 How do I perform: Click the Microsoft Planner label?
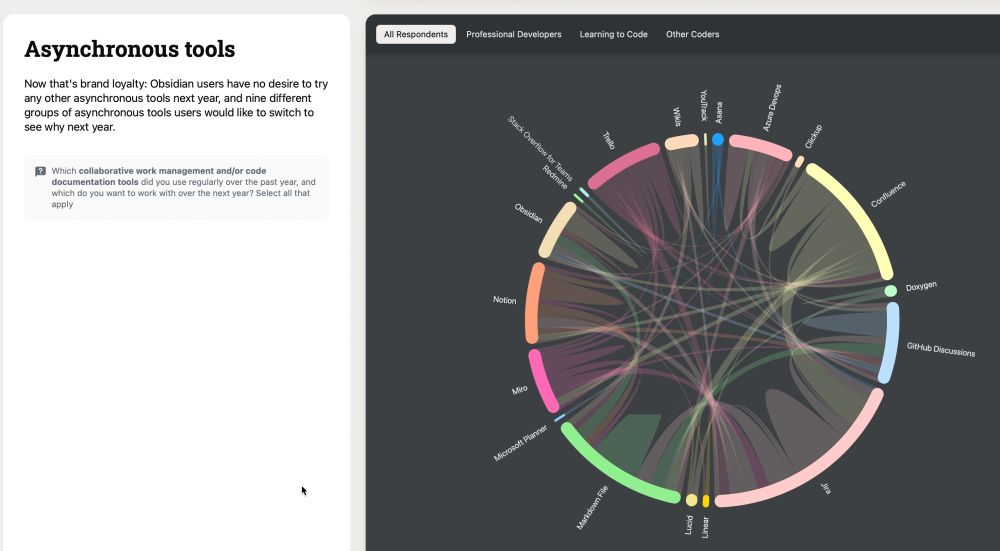tap(520, 443)
